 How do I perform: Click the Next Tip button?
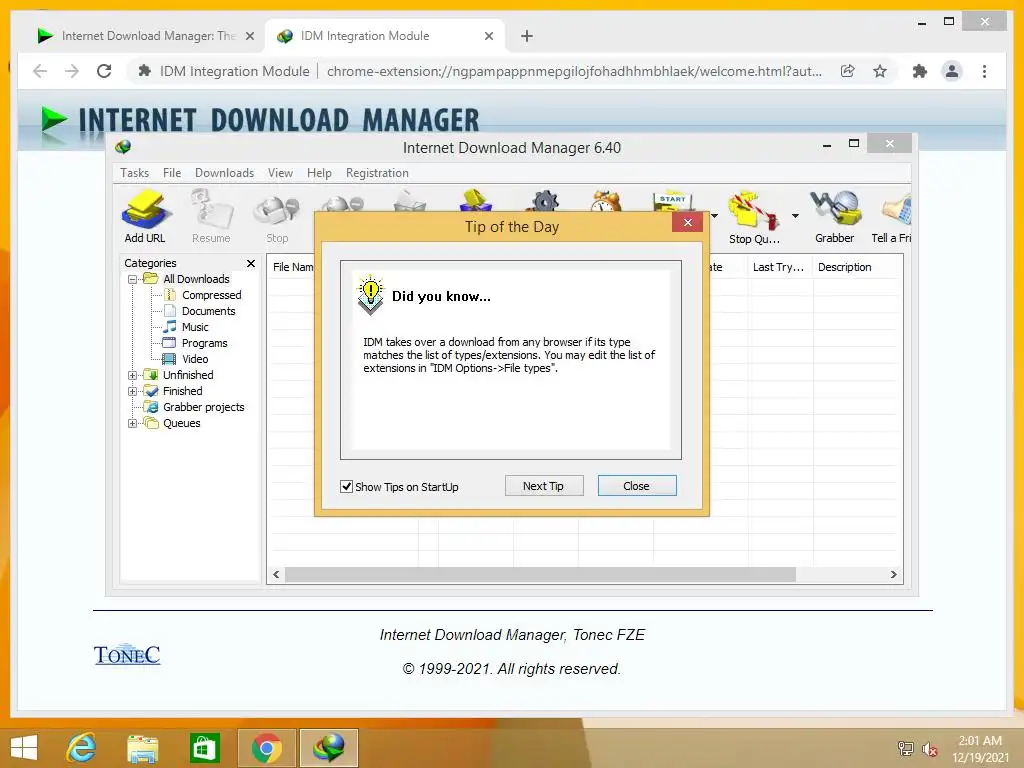coord(543,486)
